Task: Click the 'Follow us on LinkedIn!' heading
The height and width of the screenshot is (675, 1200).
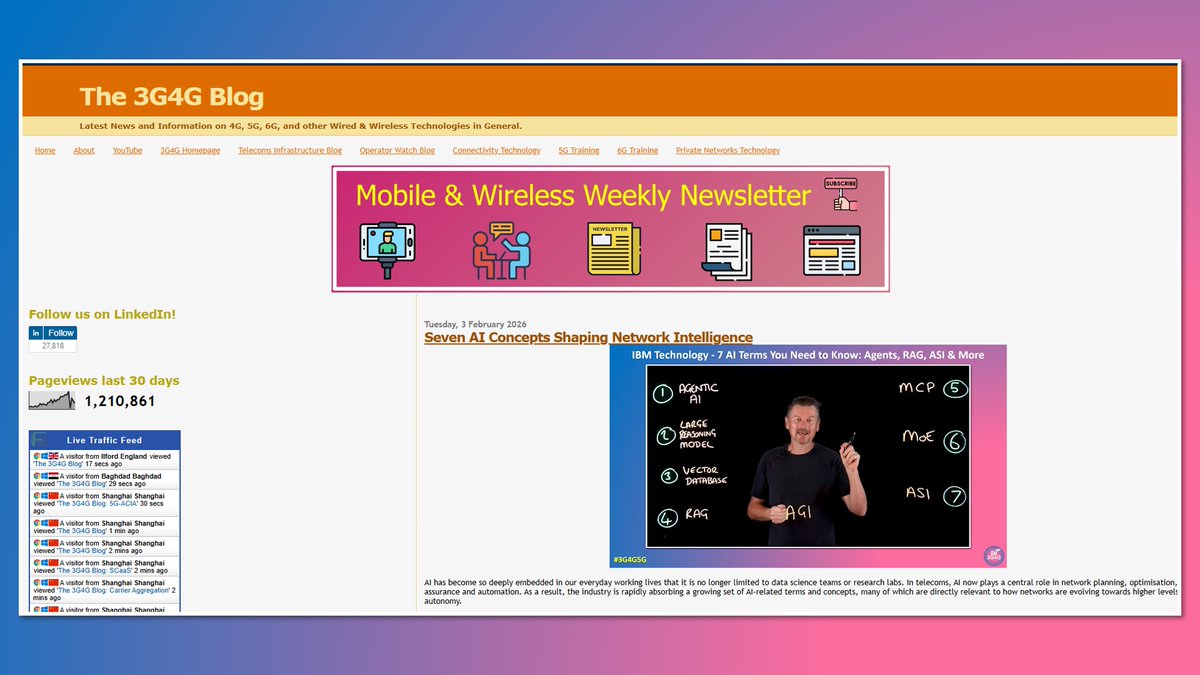Action: [102, 314]
